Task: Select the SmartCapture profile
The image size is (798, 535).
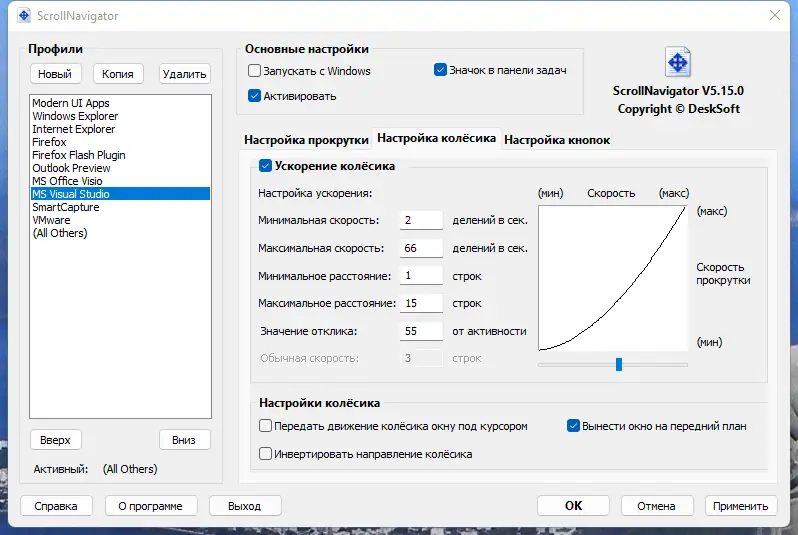Action: 120,207
